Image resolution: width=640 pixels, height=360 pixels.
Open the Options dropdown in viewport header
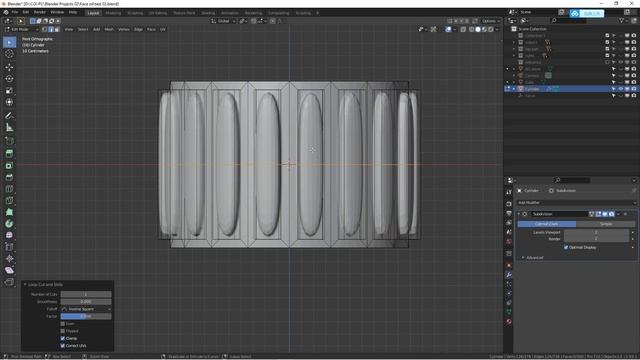tap(491, 21)
